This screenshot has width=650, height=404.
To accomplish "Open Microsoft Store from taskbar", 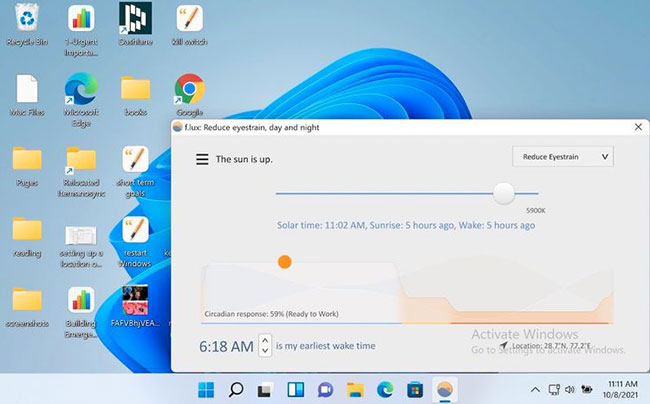I will coord(415,389).
